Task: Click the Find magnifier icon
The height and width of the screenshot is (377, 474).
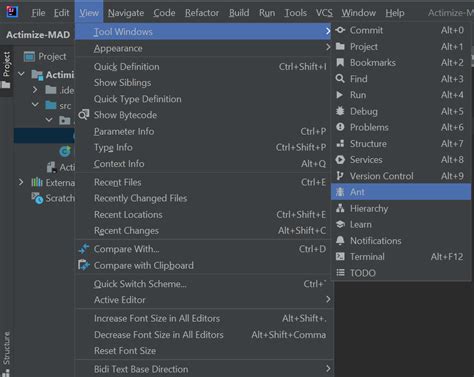Action: click(x=340, y=79)
